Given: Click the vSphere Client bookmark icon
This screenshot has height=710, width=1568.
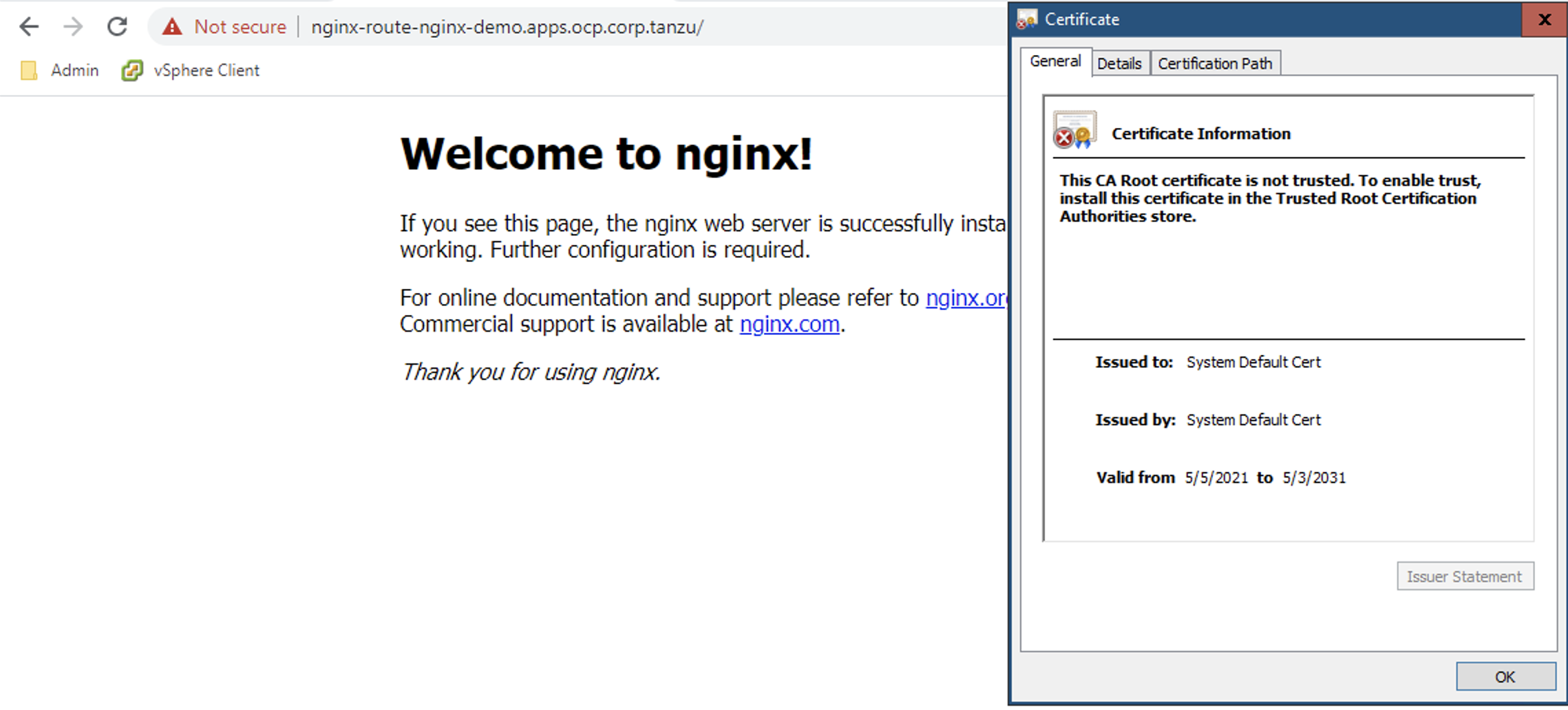Looking at the screenshot, I should (132, 70).
